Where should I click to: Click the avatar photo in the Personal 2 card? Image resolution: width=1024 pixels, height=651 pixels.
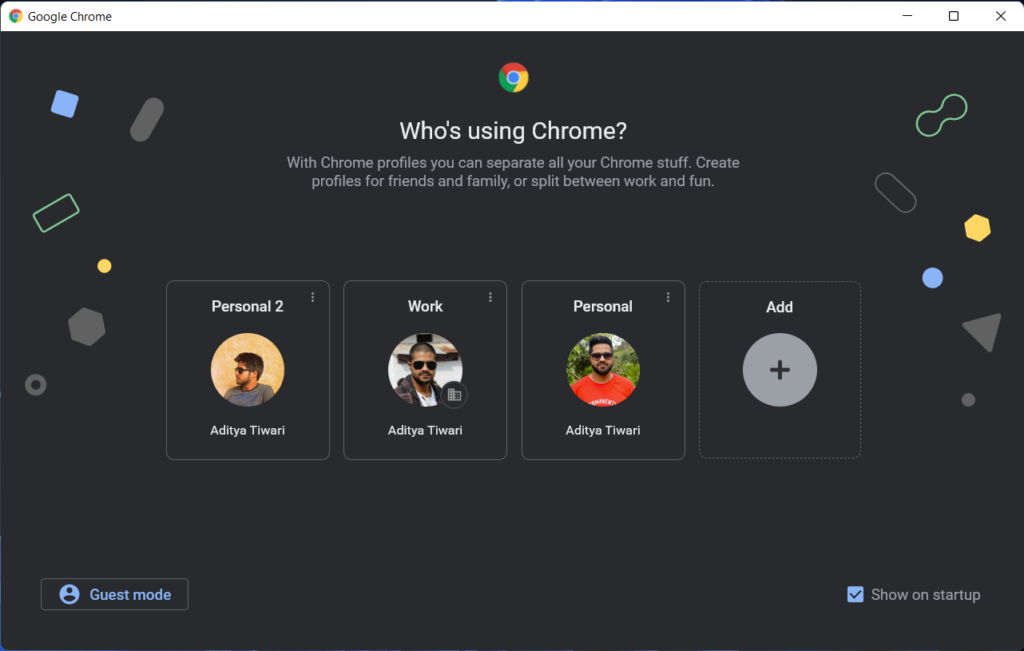tap(247, 369)
